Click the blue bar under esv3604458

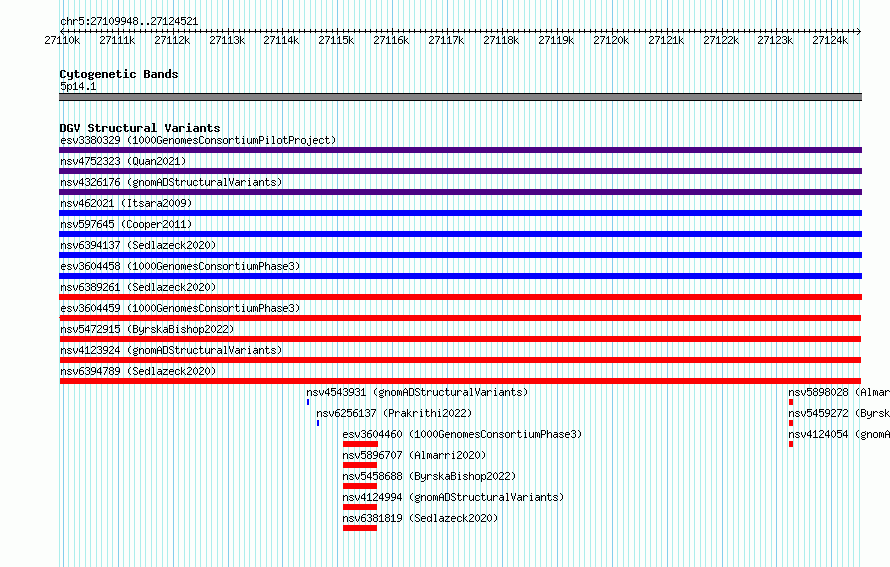460,276
